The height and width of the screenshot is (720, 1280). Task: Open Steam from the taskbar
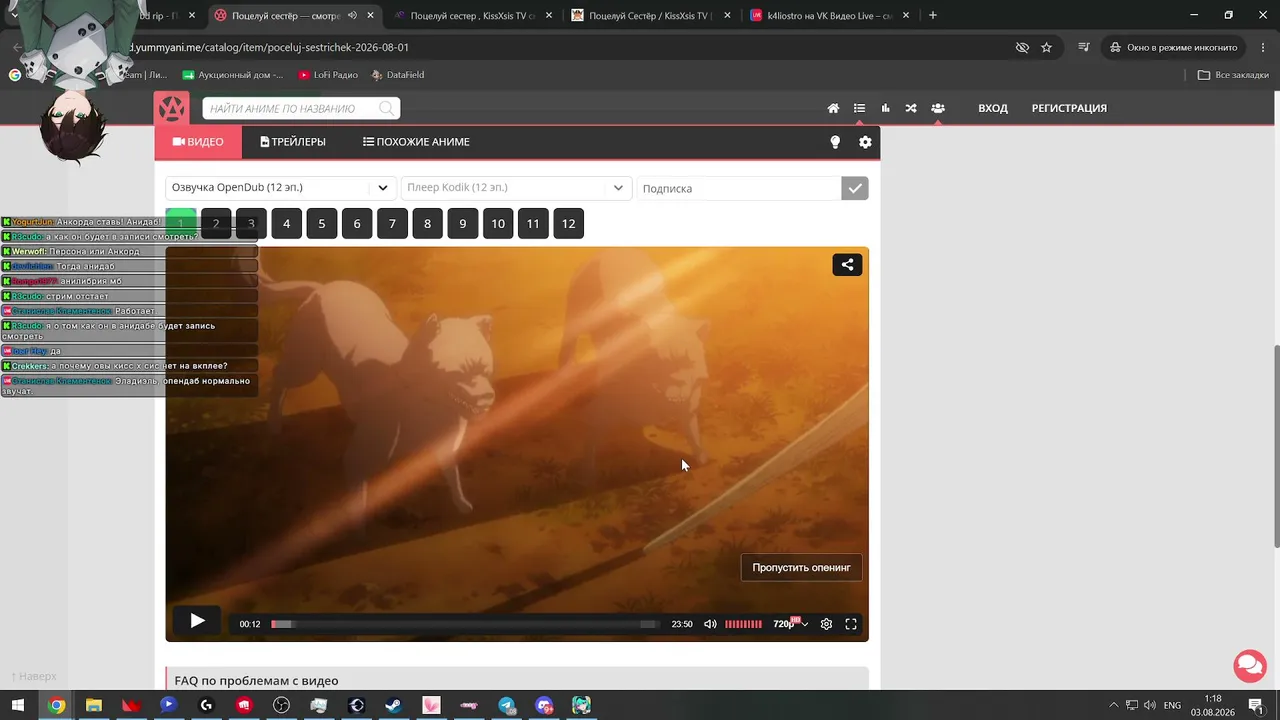pos(393,705)
